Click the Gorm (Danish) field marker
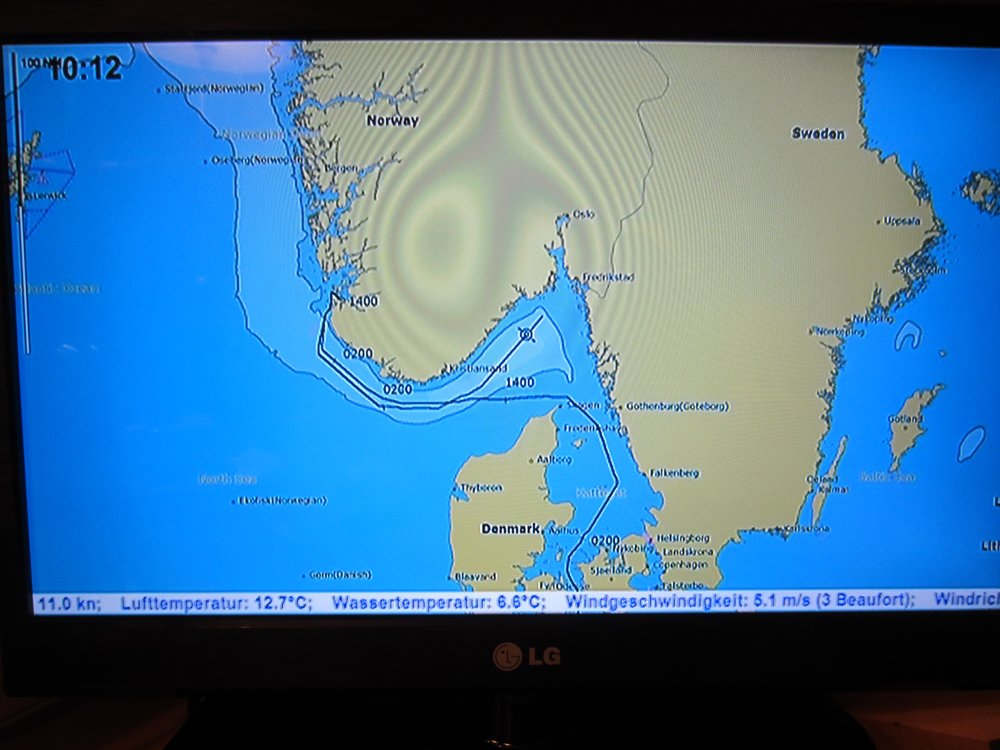The image size is (1000, 750). [304, 575]
